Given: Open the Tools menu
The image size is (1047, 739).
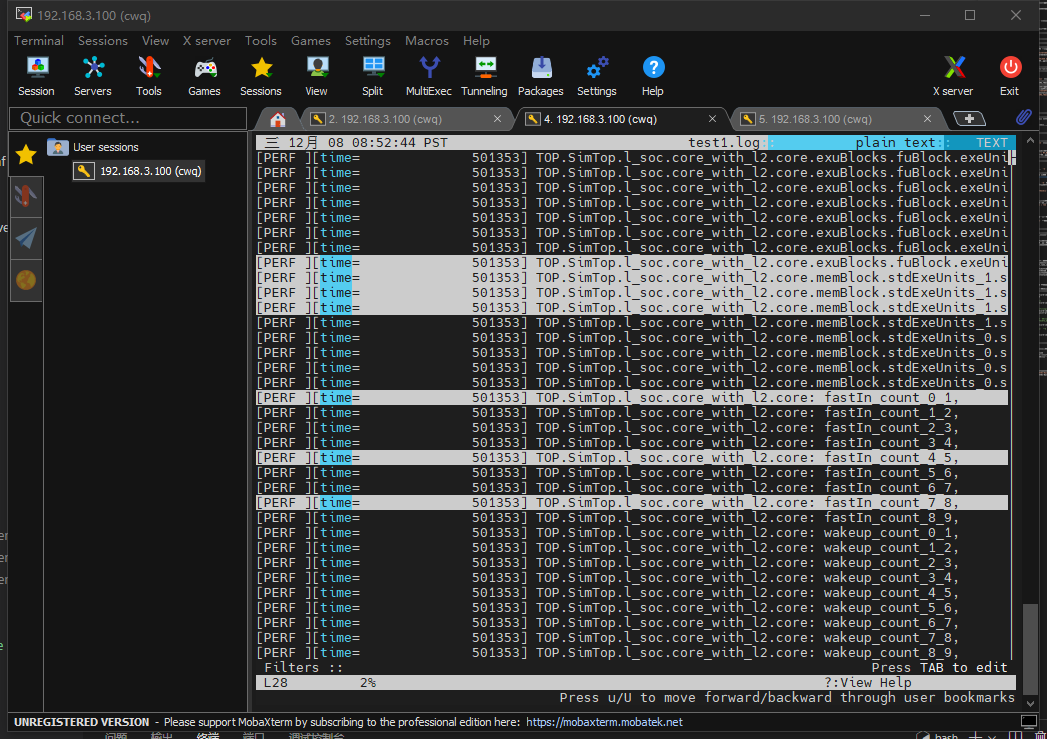Looking at the screenshot, I should pyautogui.click(x=260, y=41).
